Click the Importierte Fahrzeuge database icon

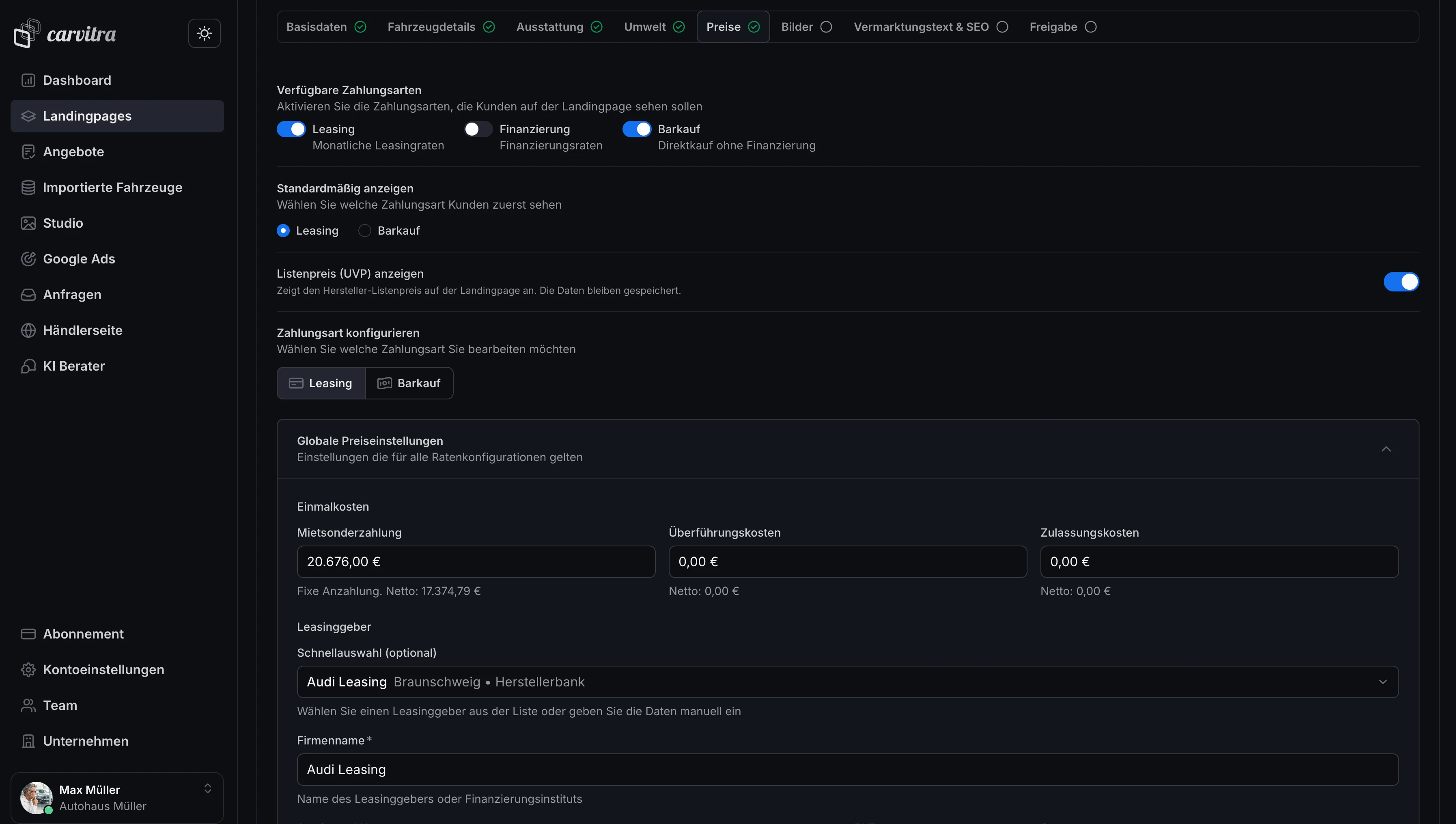pos(28,187)
